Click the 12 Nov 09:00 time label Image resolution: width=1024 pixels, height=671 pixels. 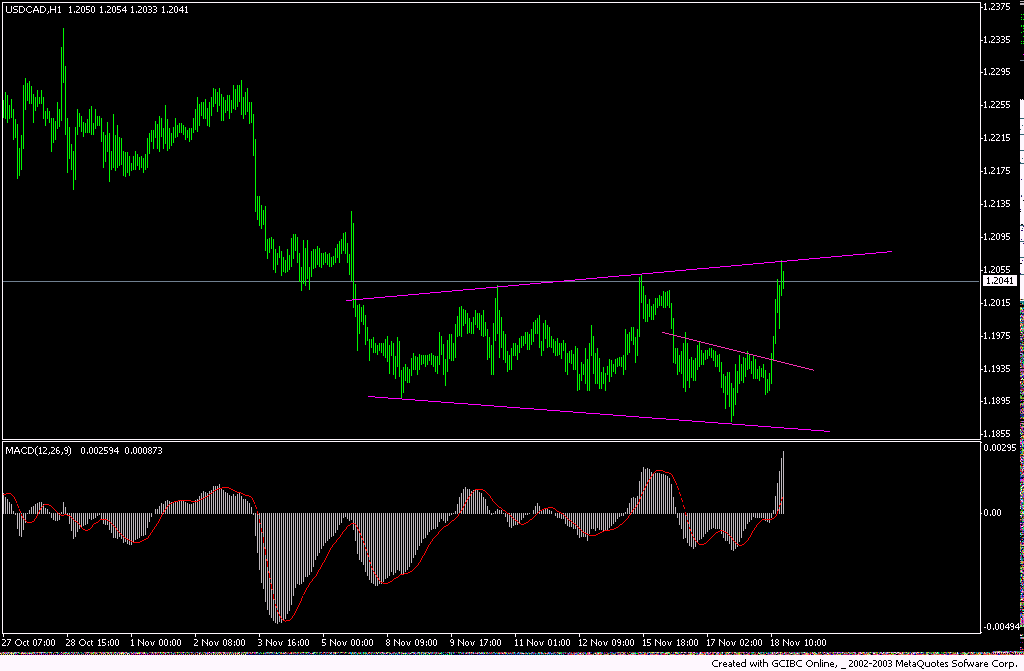pyautogui.click(x=606, y=643)
